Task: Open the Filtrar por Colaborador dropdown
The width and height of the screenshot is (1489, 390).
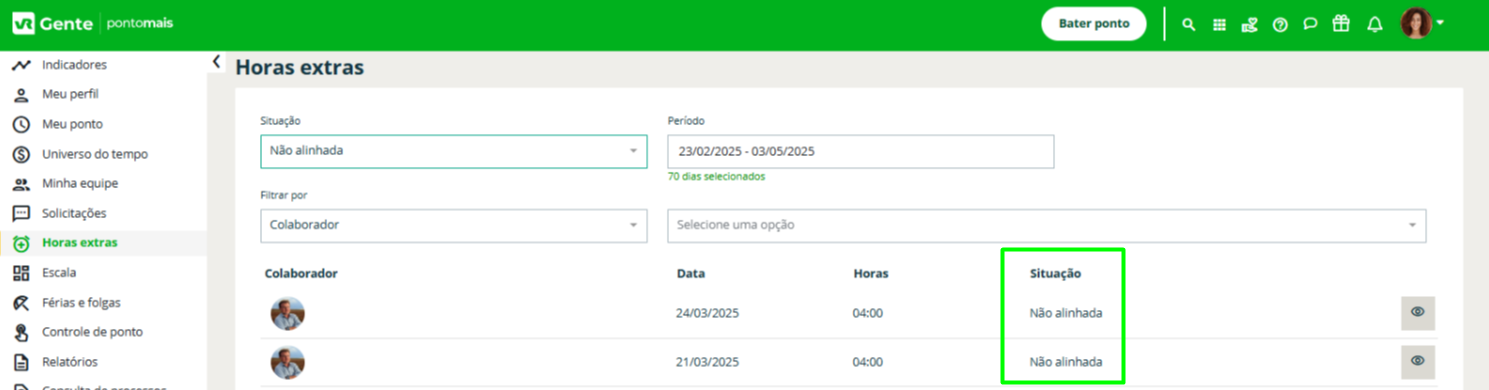Action: [453, 225]
